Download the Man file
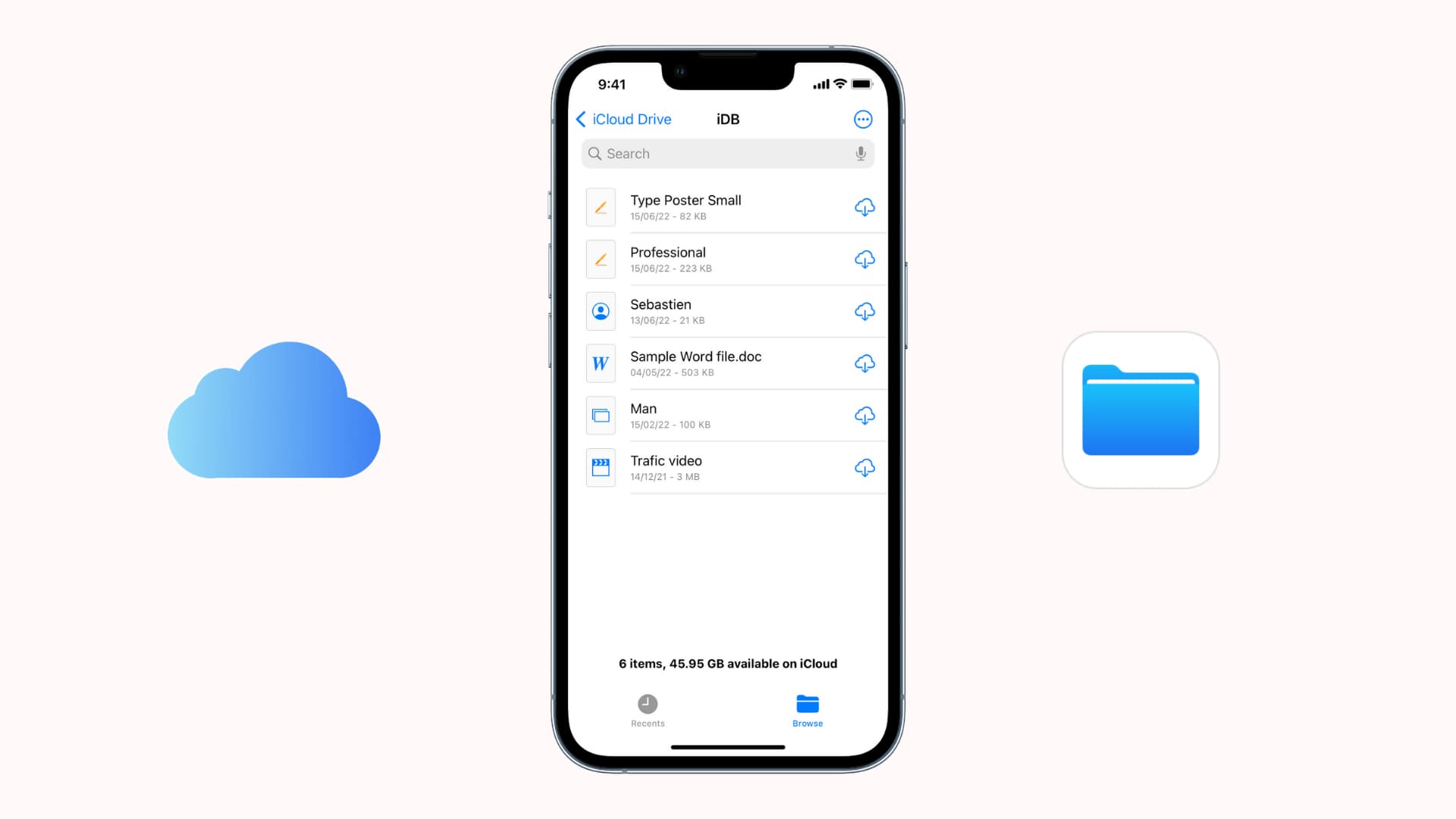Viewport: 1456px width, 819px height. (862, 415)
